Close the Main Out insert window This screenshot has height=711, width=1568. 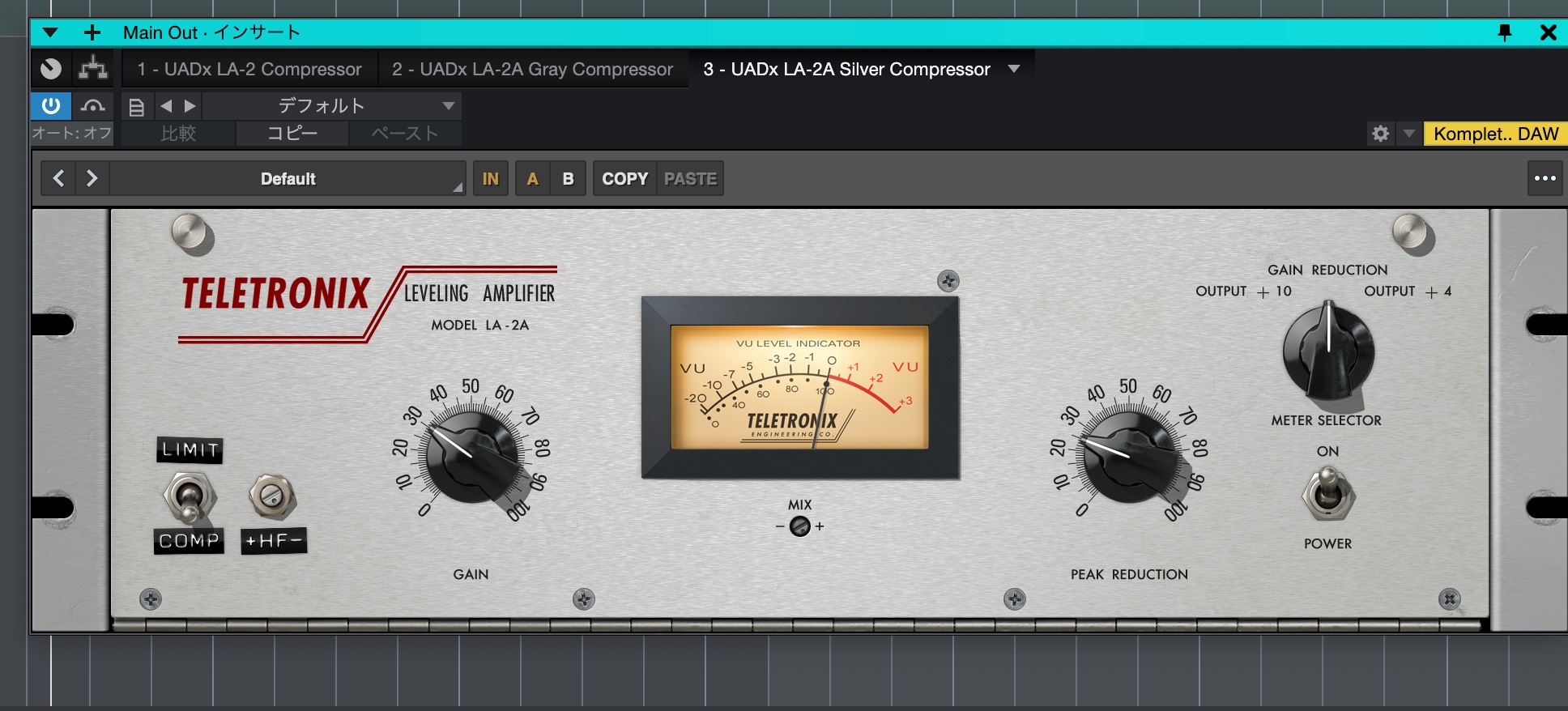pos(1548,33)
